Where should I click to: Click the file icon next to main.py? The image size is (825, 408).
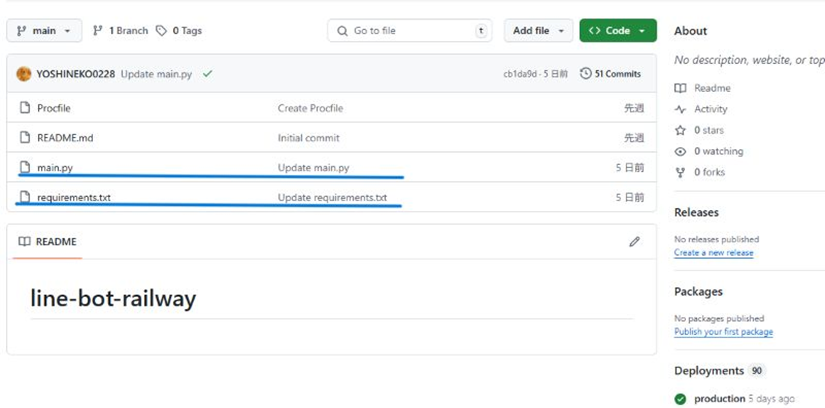[x=25, y=167]
